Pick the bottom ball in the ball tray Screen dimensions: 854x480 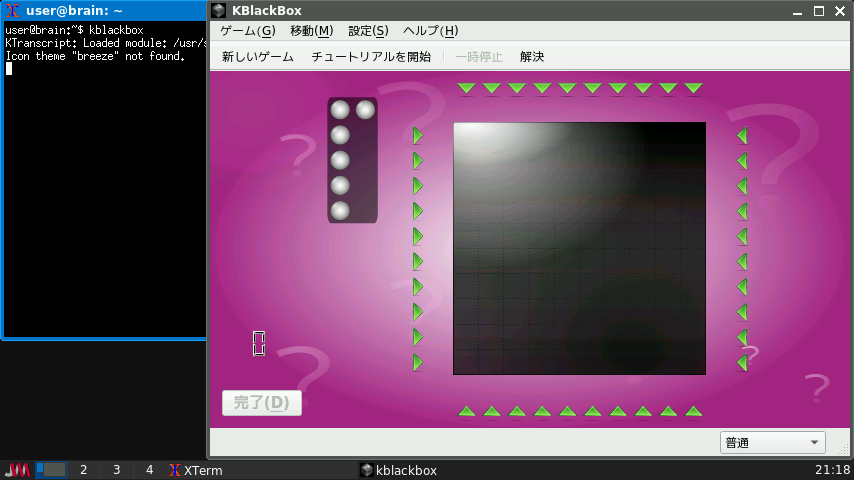tap(340, 210)
